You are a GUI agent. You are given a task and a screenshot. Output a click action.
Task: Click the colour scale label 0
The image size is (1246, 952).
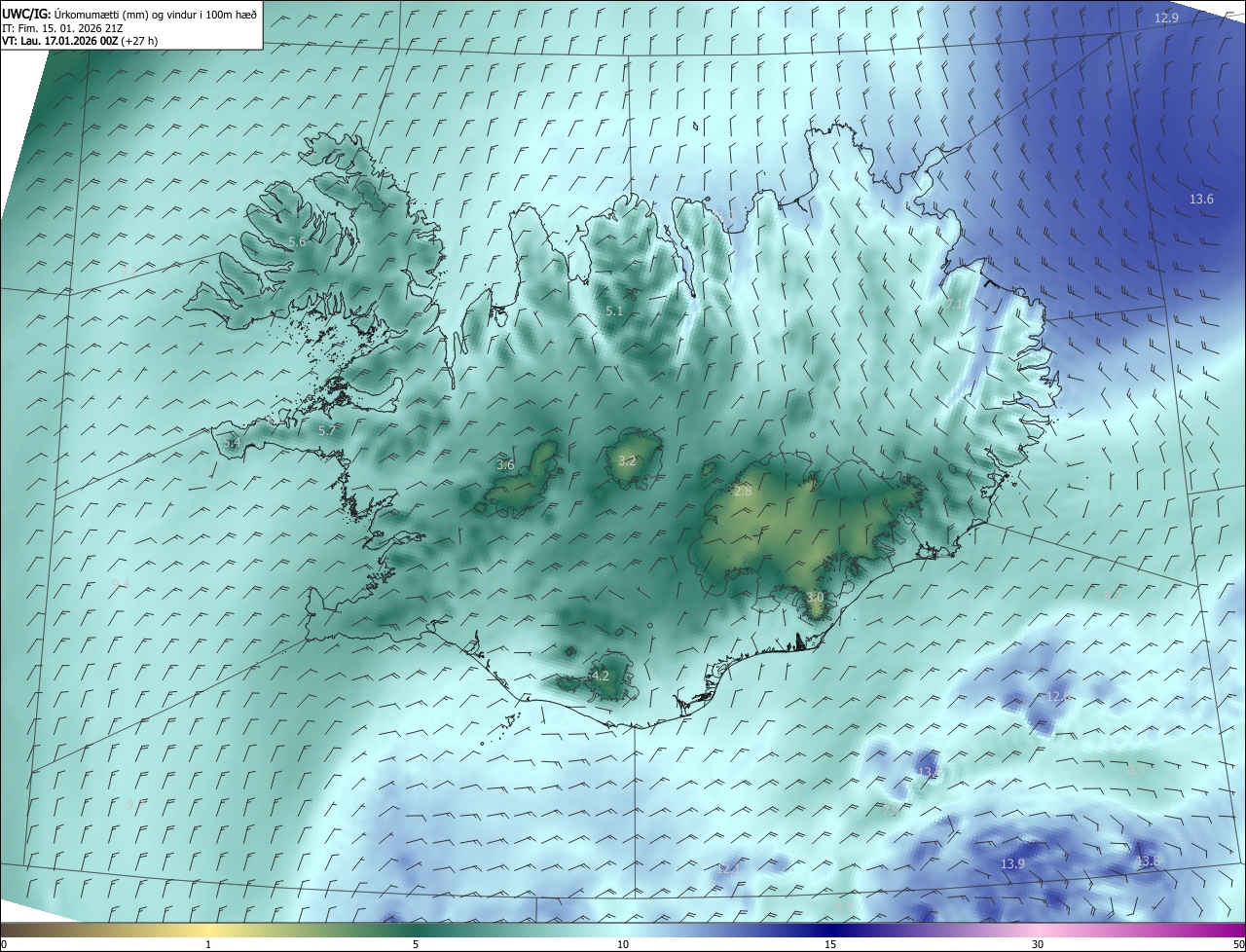3,945
